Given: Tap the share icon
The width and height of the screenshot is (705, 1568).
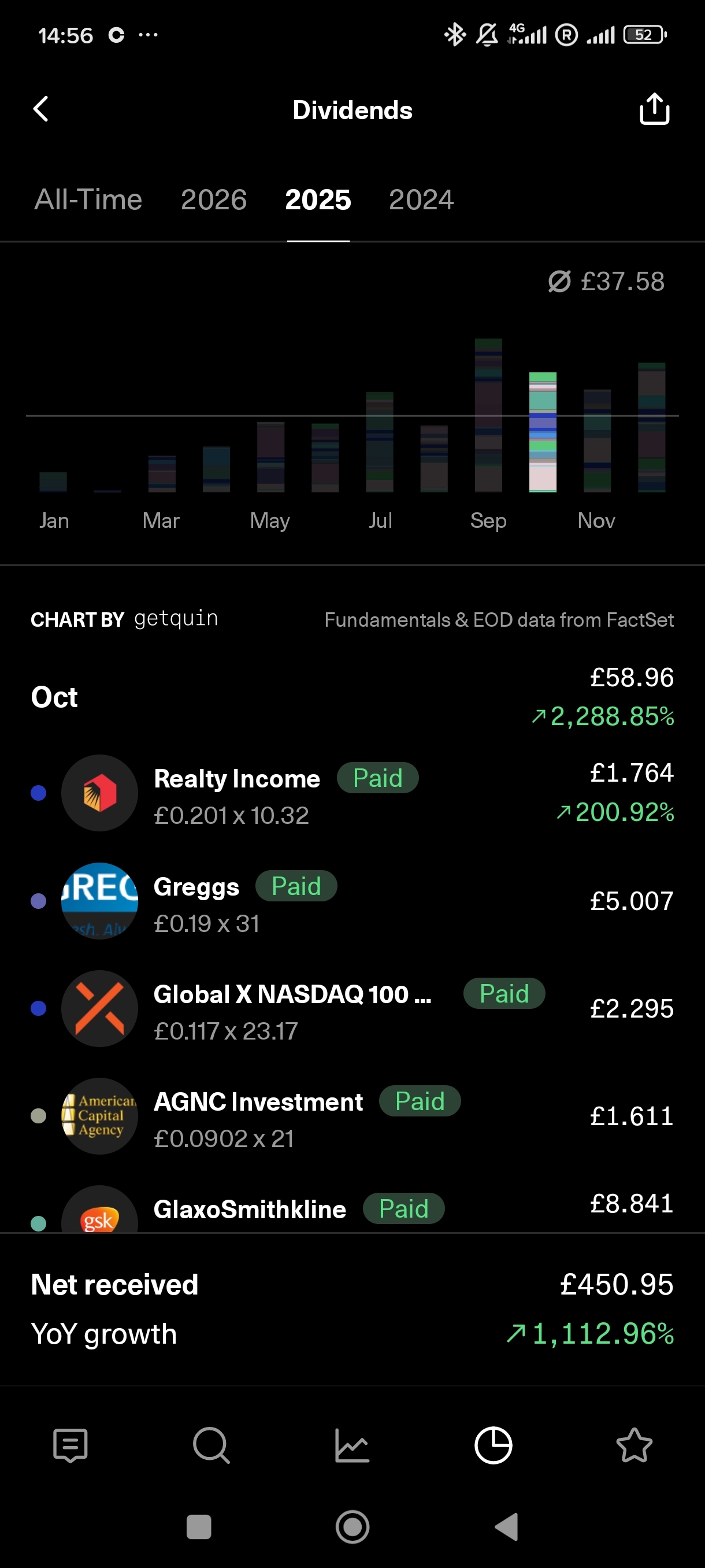Looking at the screenshot, I should (x=654, y=110).
